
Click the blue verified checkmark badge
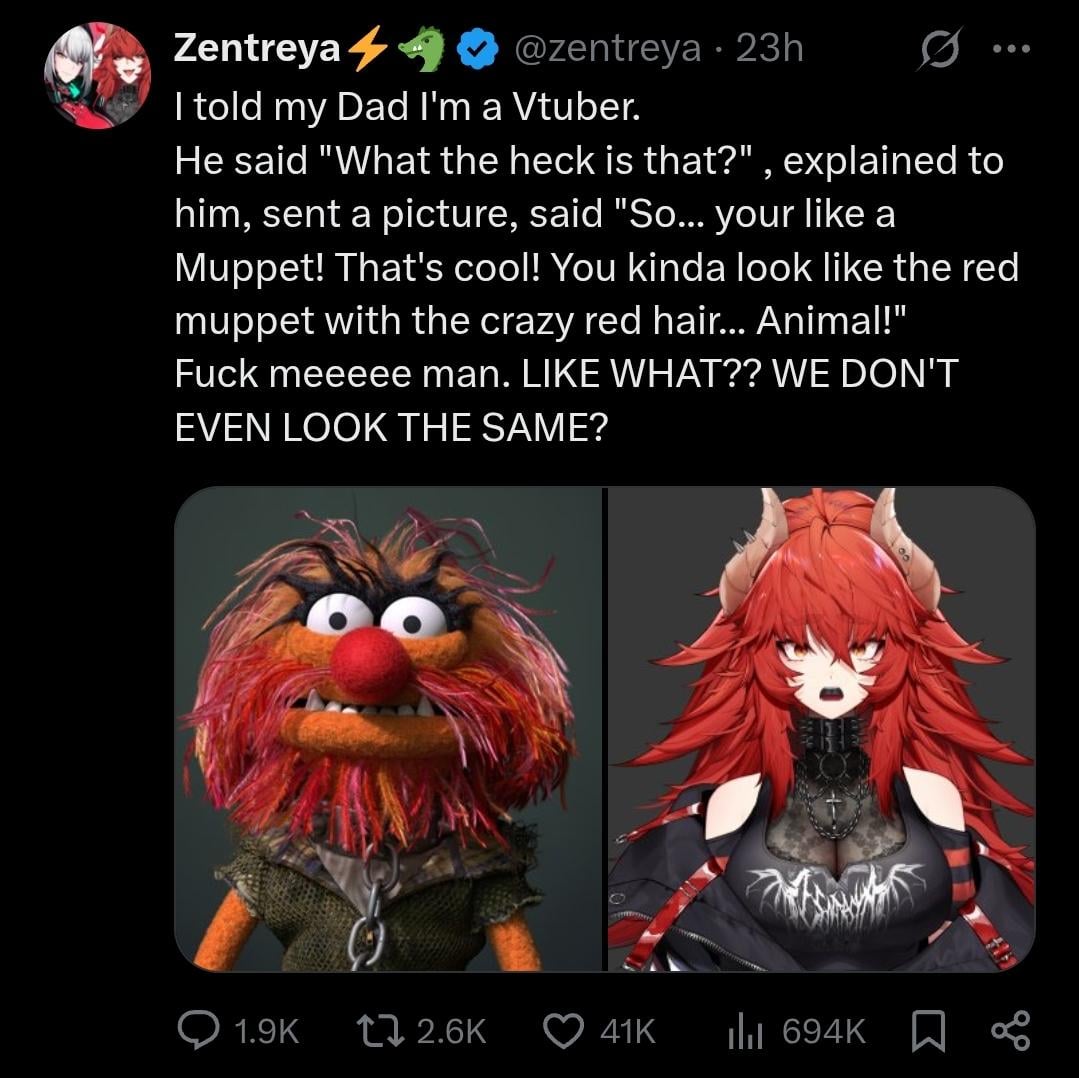(477, 50)
